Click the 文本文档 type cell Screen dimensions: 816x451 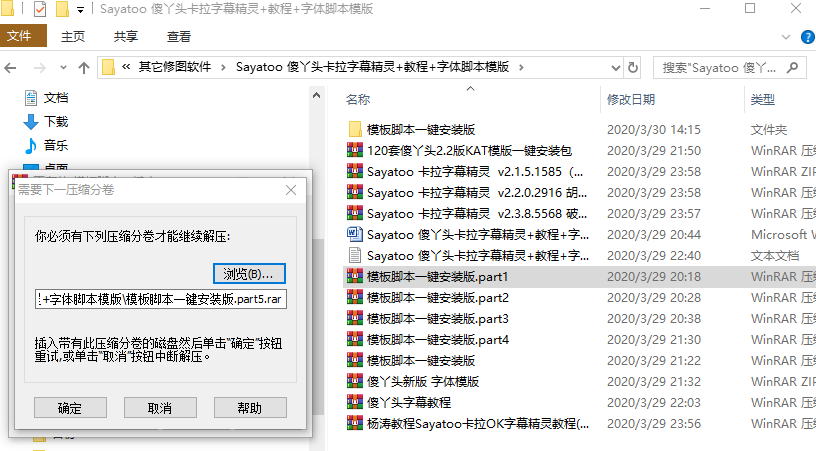point(775,255)
